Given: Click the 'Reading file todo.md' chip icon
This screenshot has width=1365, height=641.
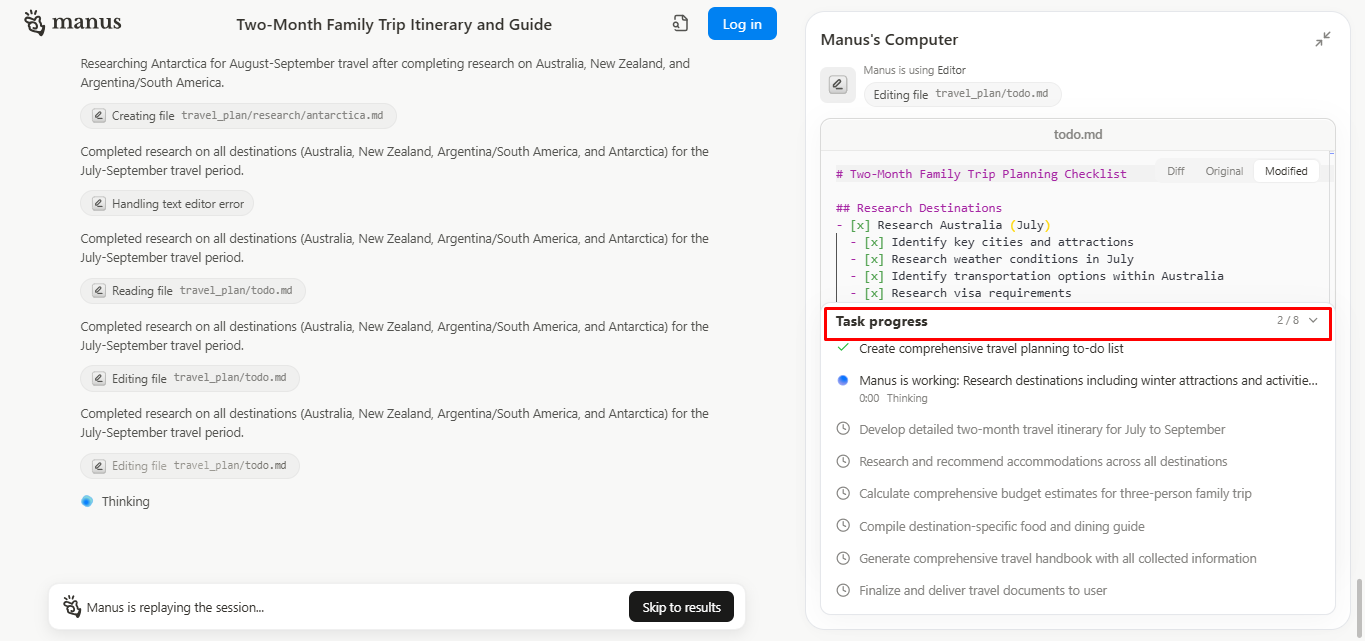Looking at the screenshot, I should [99, 291].
